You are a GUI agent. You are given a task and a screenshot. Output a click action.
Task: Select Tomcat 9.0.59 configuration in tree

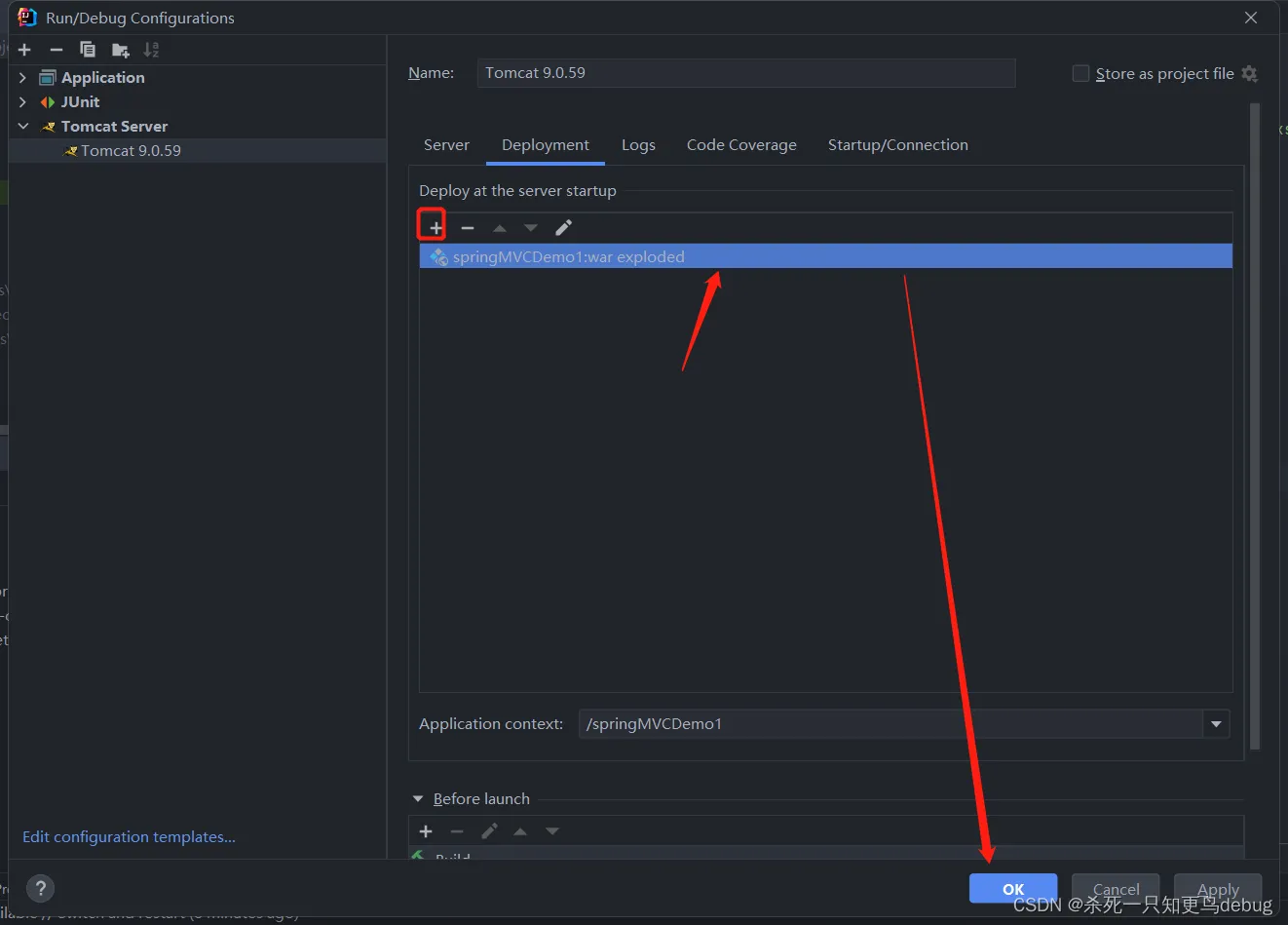pyautogui.click(x=198, y=151)
